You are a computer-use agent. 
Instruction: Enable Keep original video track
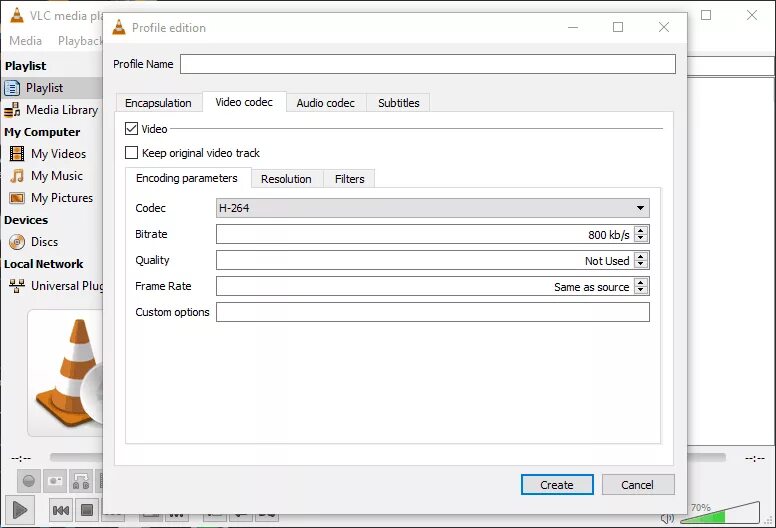tap(131, 152)
